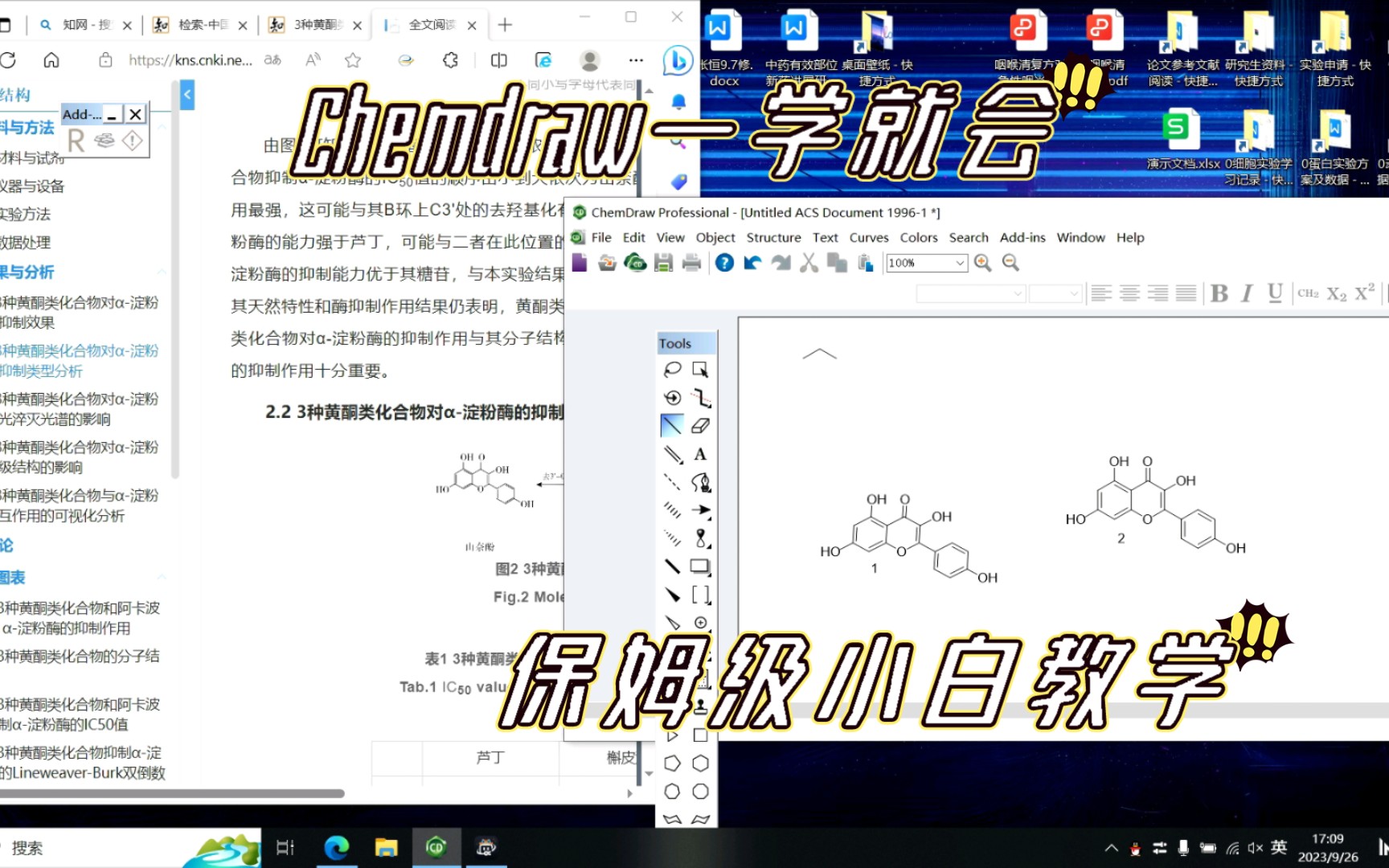Select the Cyclobutane ring tool
The image size is (1389, 868).
click(x=700, y=735)
